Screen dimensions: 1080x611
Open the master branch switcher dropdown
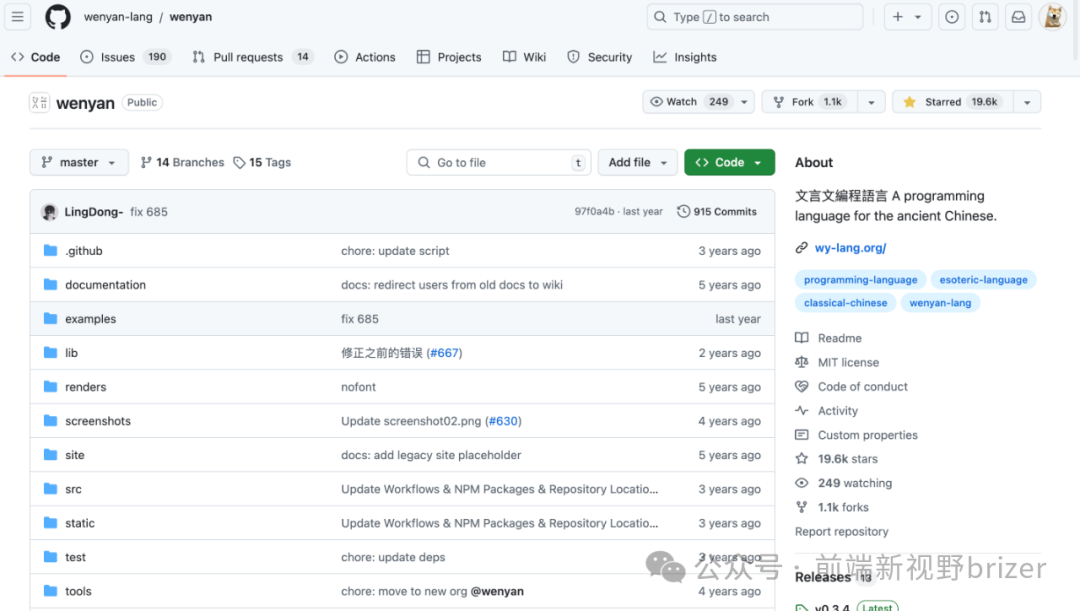click(79, 163)
